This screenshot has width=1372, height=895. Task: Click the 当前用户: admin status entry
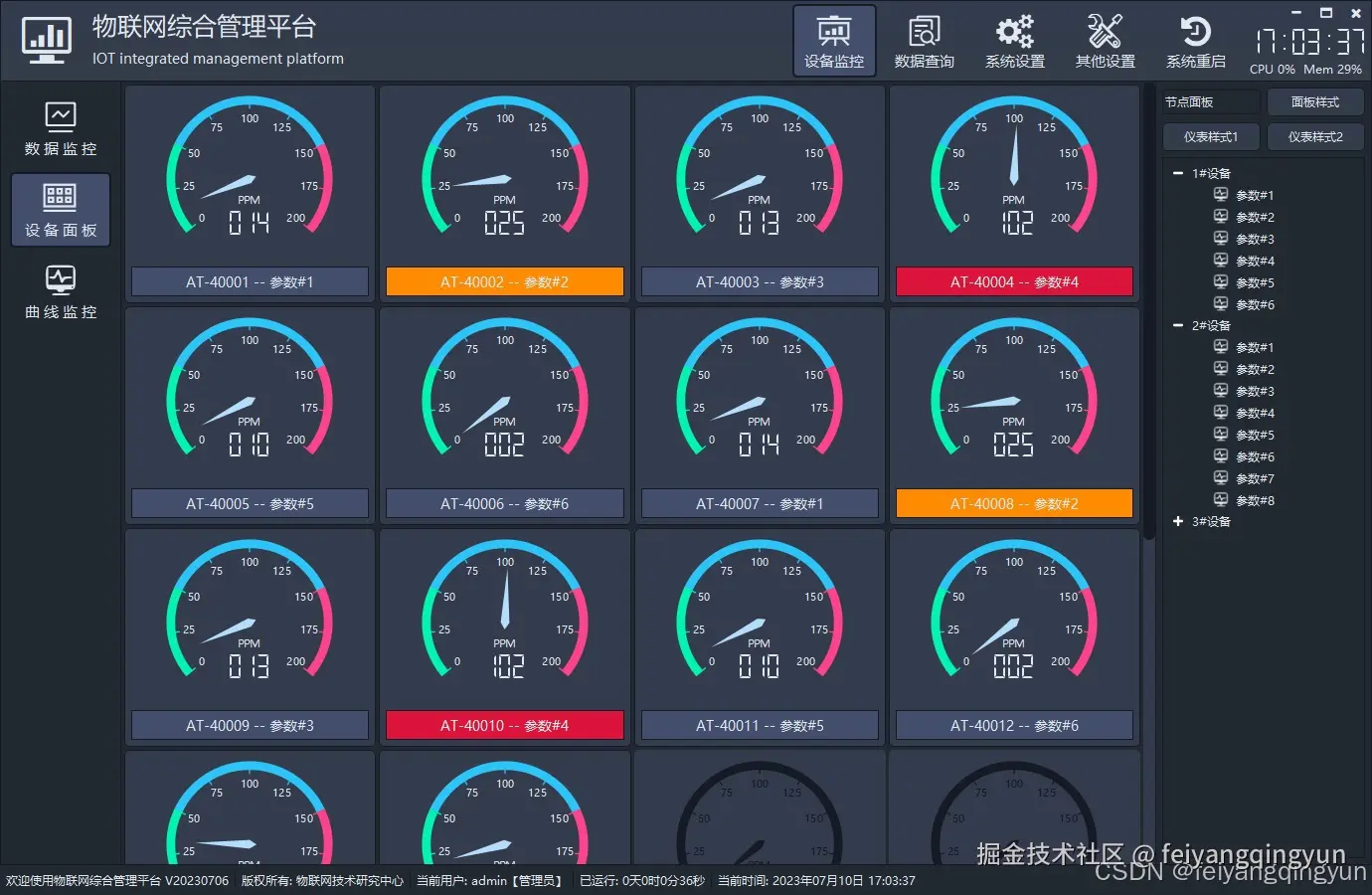tap(491, 881)
